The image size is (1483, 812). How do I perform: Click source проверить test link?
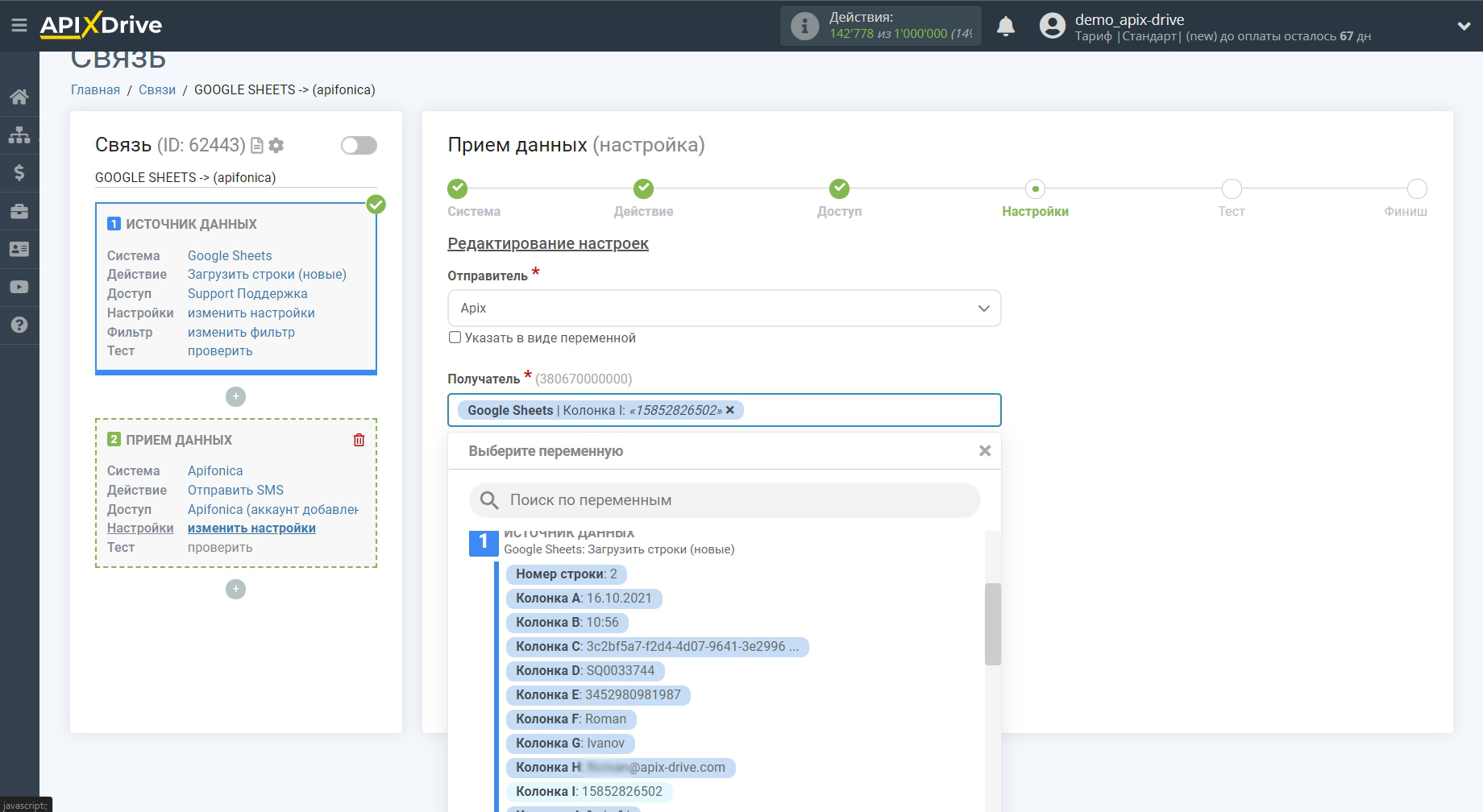point(220,350)
